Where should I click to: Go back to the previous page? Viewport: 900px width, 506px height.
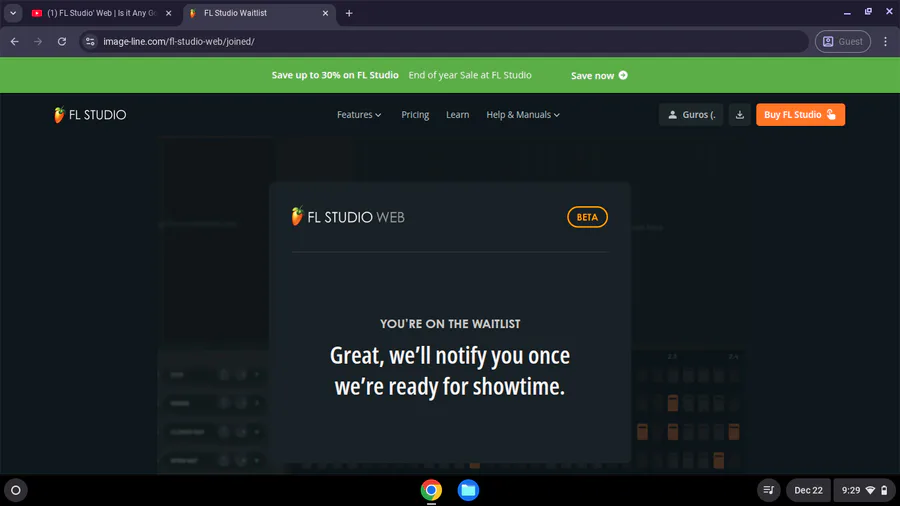point(15,41)
